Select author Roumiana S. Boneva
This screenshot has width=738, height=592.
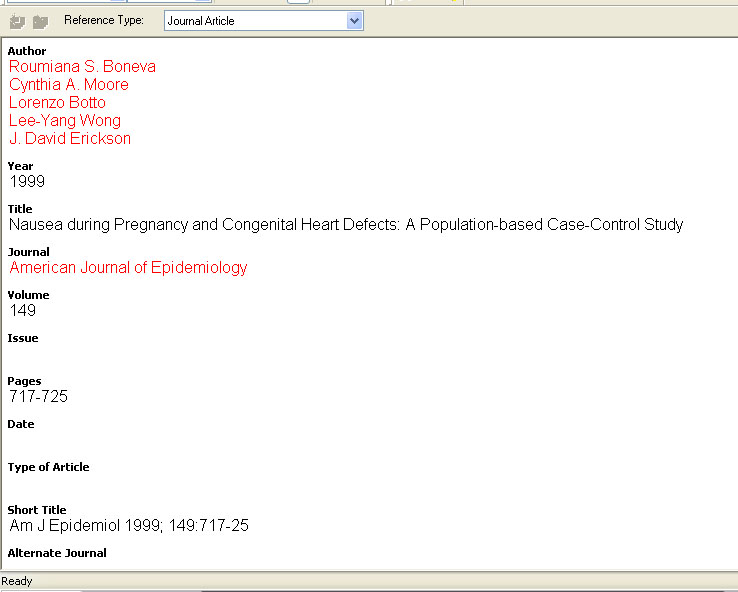(82, 66)
